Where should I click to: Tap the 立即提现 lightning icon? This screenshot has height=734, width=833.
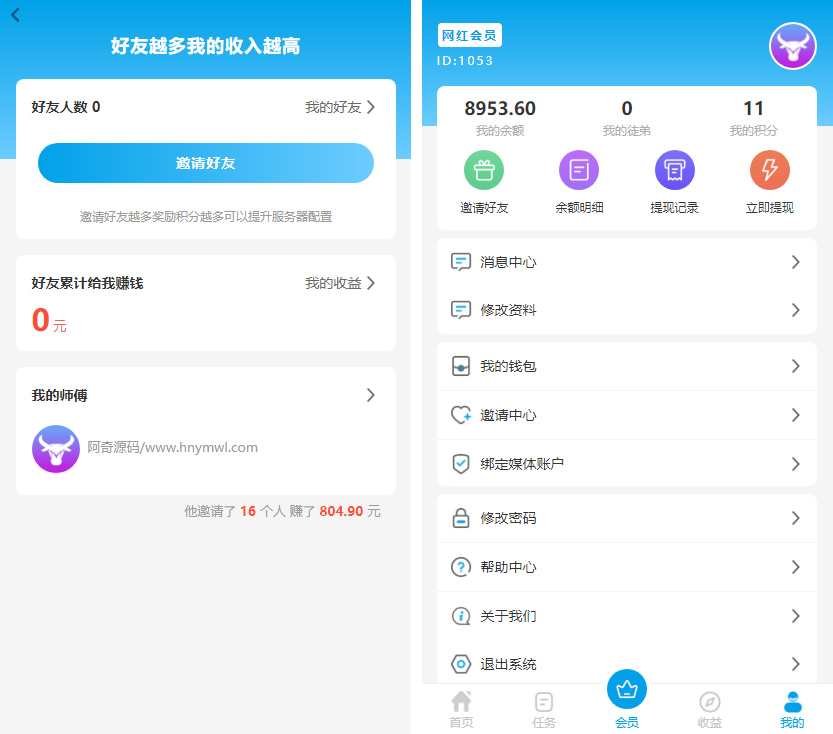coord(769,169)
